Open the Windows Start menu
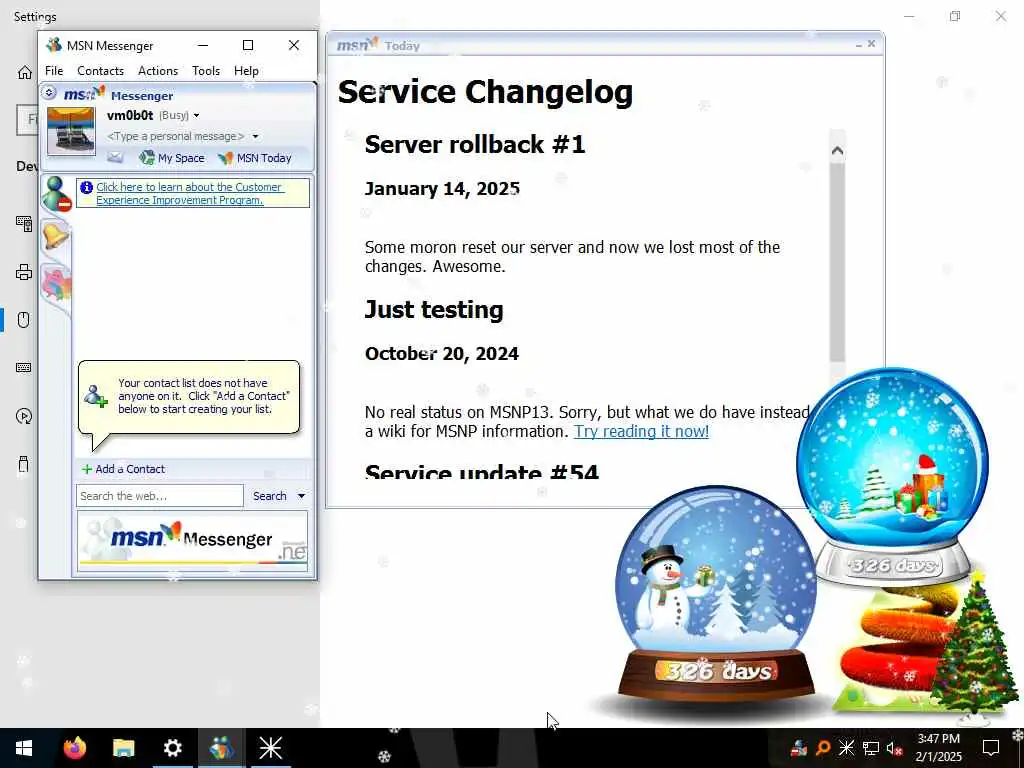 24,748
